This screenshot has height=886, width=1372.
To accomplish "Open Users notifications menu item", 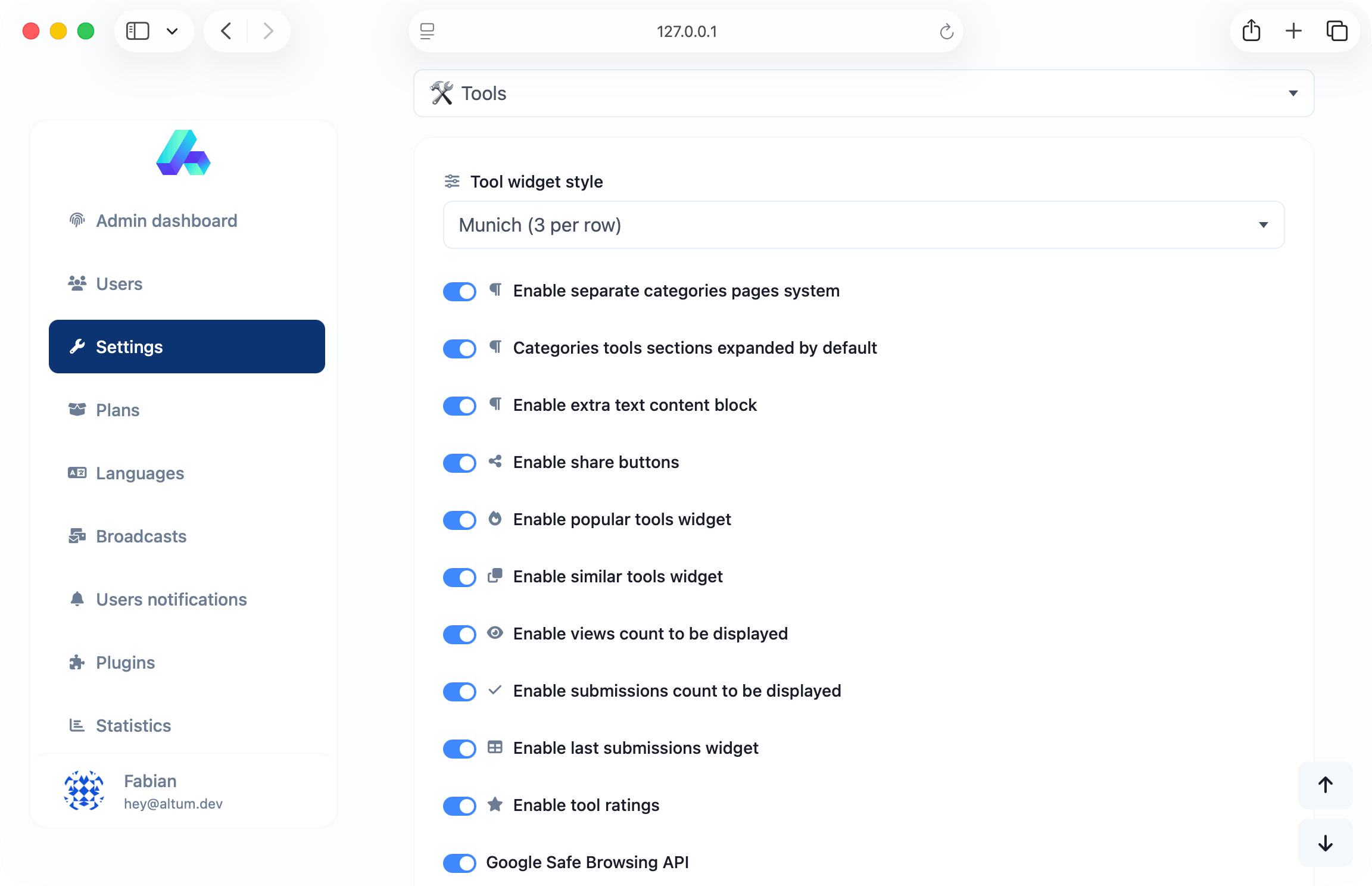I will click(x=187, y=600).
